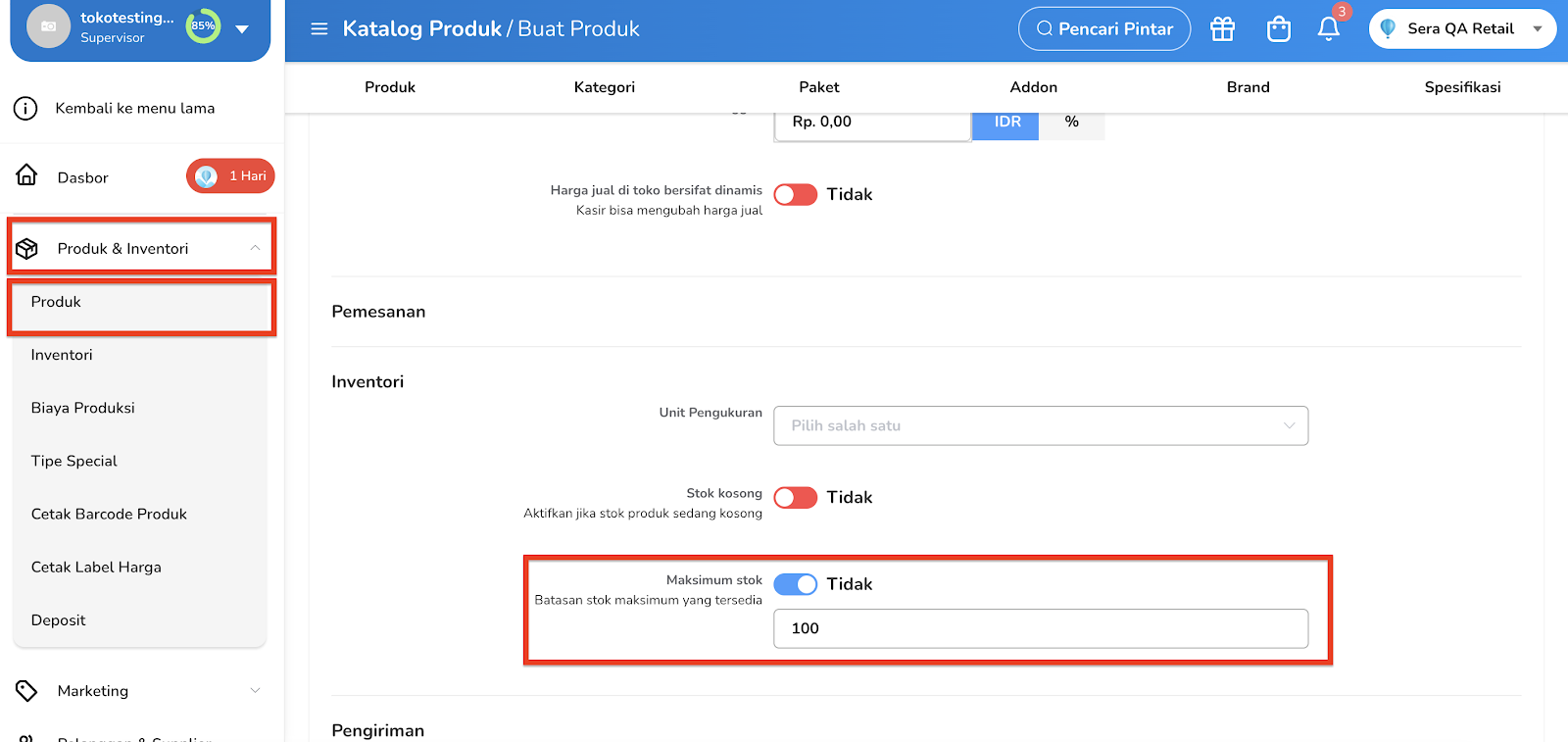
Task: Expand the Marketing menu
Action: click(x=255, y=691)
